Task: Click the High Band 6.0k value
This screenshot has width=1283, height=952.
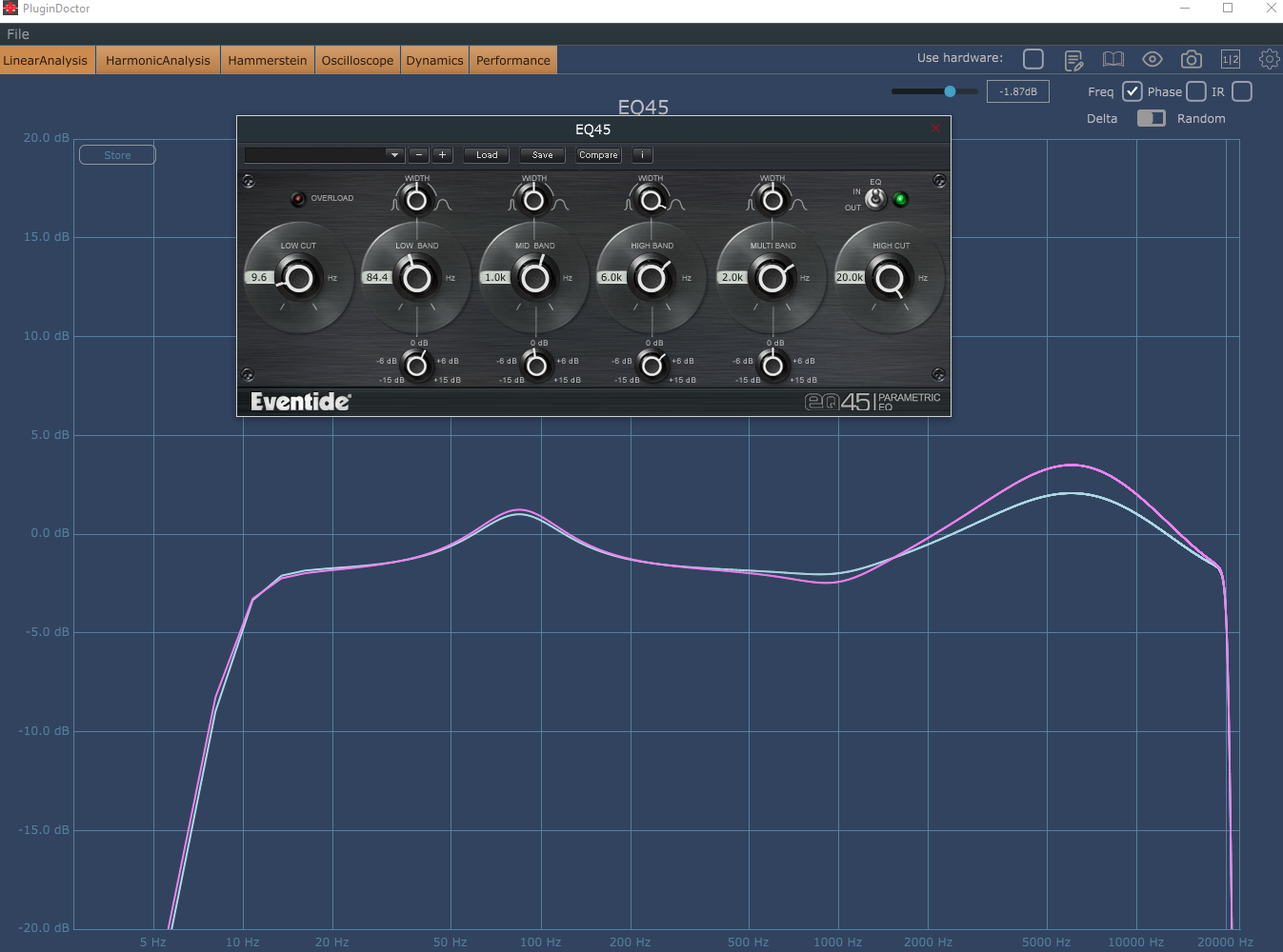Action: point(611,277)
